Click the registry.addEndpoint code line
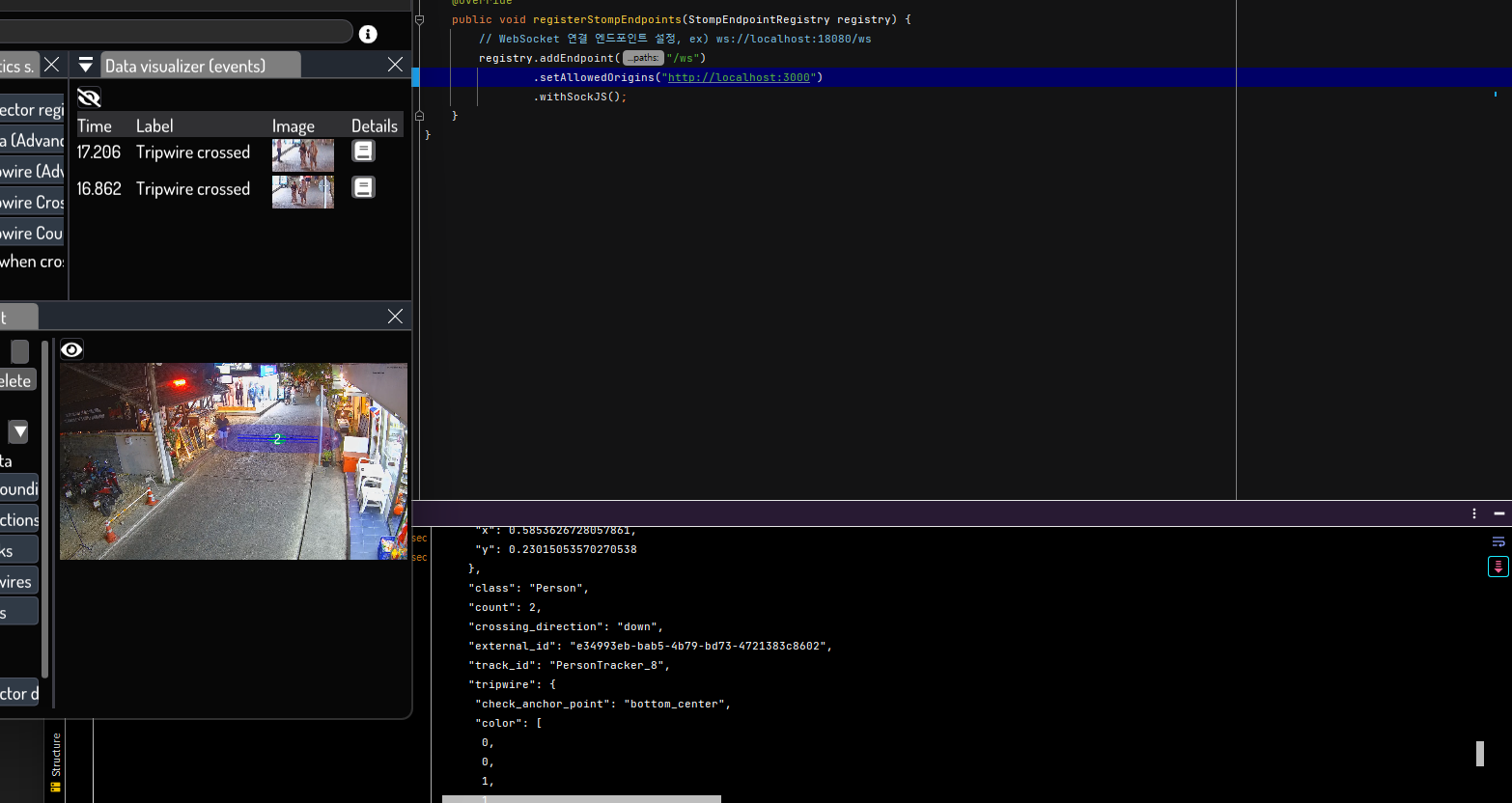 click(x=592, y=58)
